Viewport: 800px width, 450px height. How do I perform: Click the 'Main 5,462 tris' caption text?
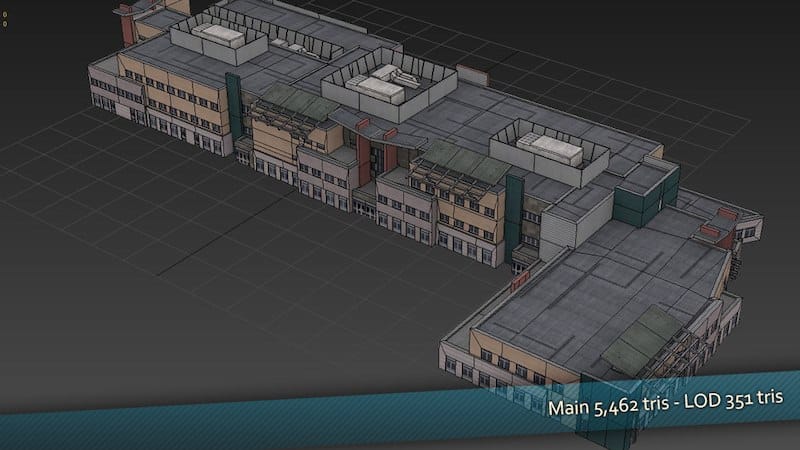pyautogui.click(x=610, y=408)
